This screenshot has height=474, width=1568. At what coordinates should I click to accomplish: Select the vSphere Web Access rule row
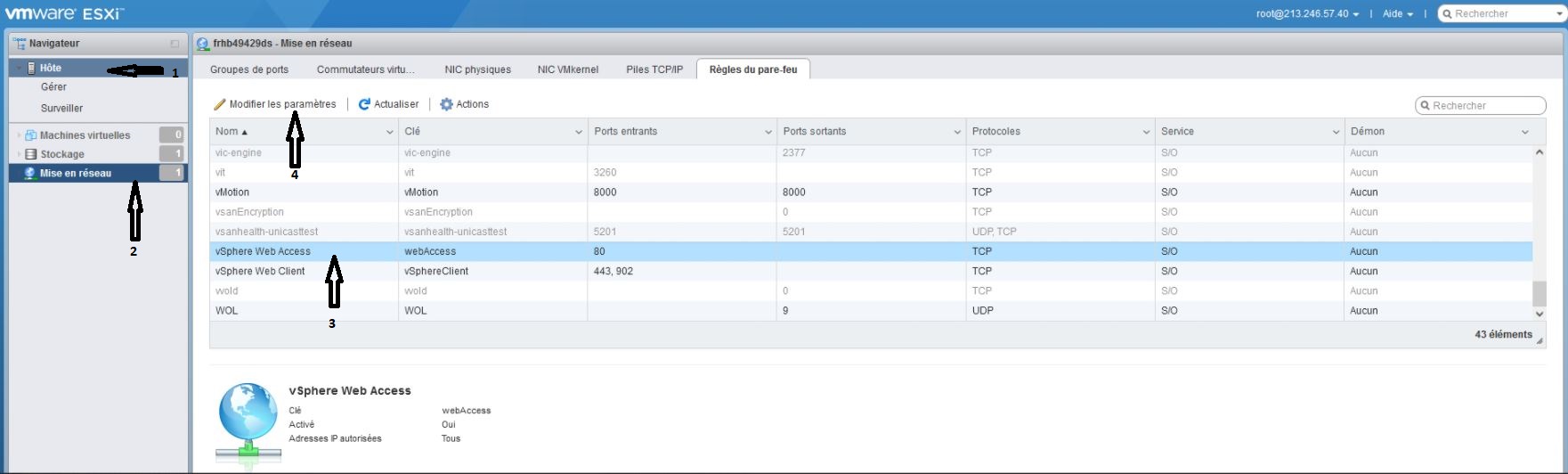[x=871, y=251]
